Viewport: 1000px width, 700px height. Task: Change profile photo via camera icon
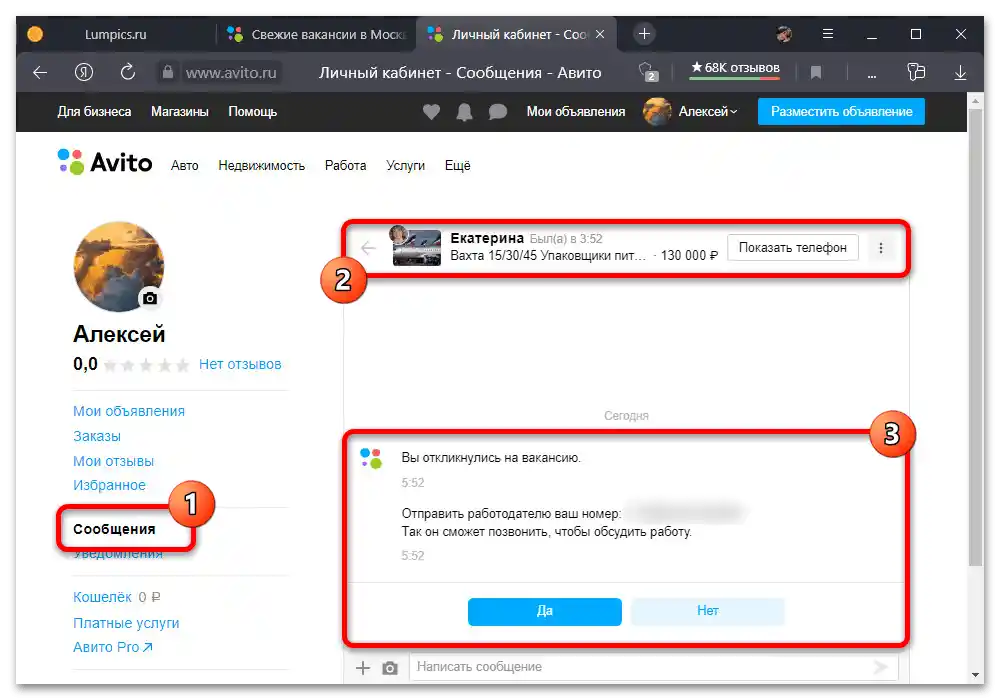tap(150, 298)
